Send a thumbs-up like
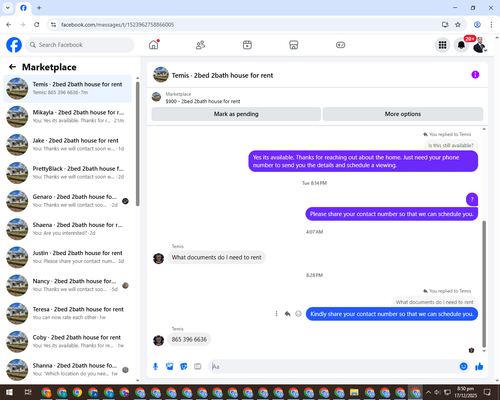The image size is (500, 400). [479, 367]
